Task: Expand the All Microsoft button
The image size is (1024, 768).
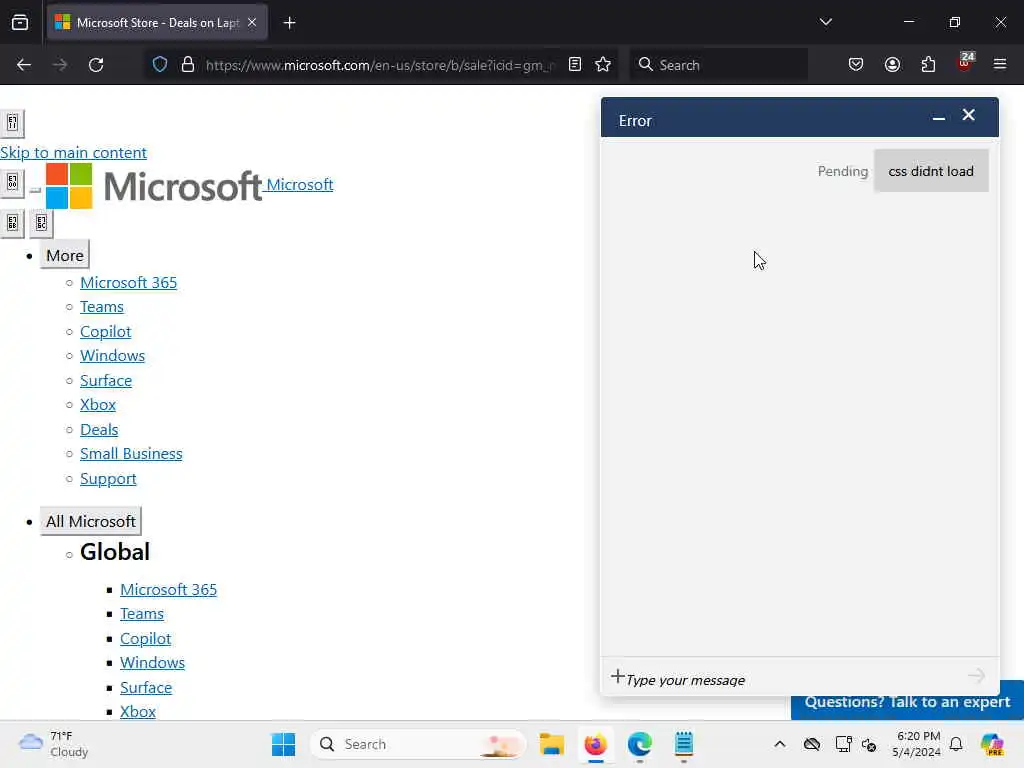Action: click(x=91, y=521)
